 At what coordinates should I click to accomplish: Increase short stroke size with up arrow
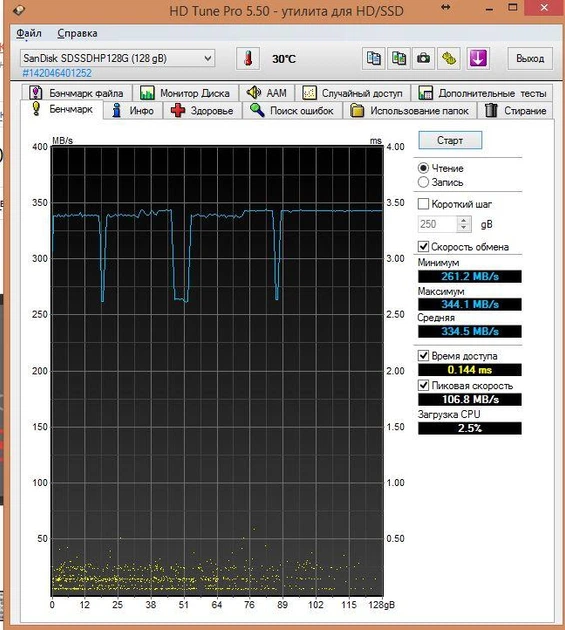click(x=464, y=220)
